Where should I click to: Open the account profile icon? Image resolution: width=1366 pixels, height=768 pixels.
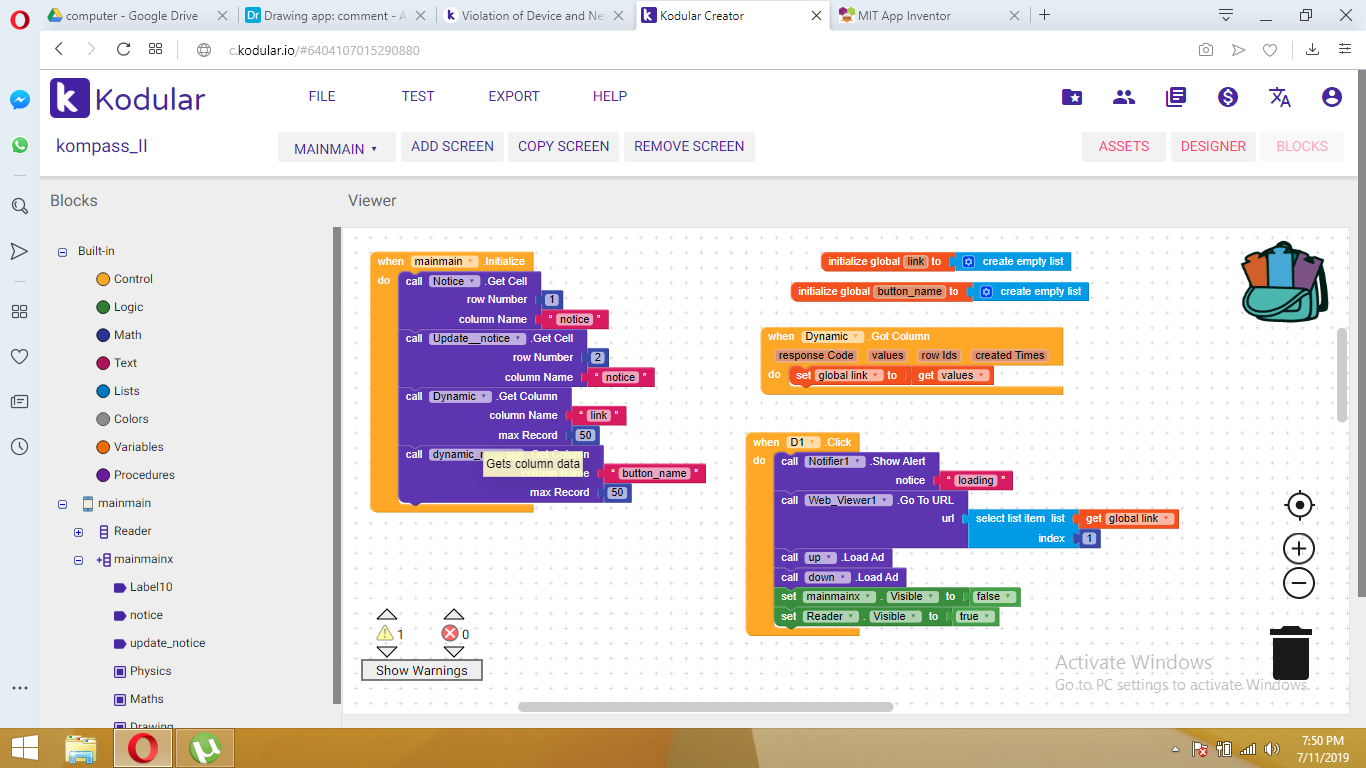point(1331,97)
